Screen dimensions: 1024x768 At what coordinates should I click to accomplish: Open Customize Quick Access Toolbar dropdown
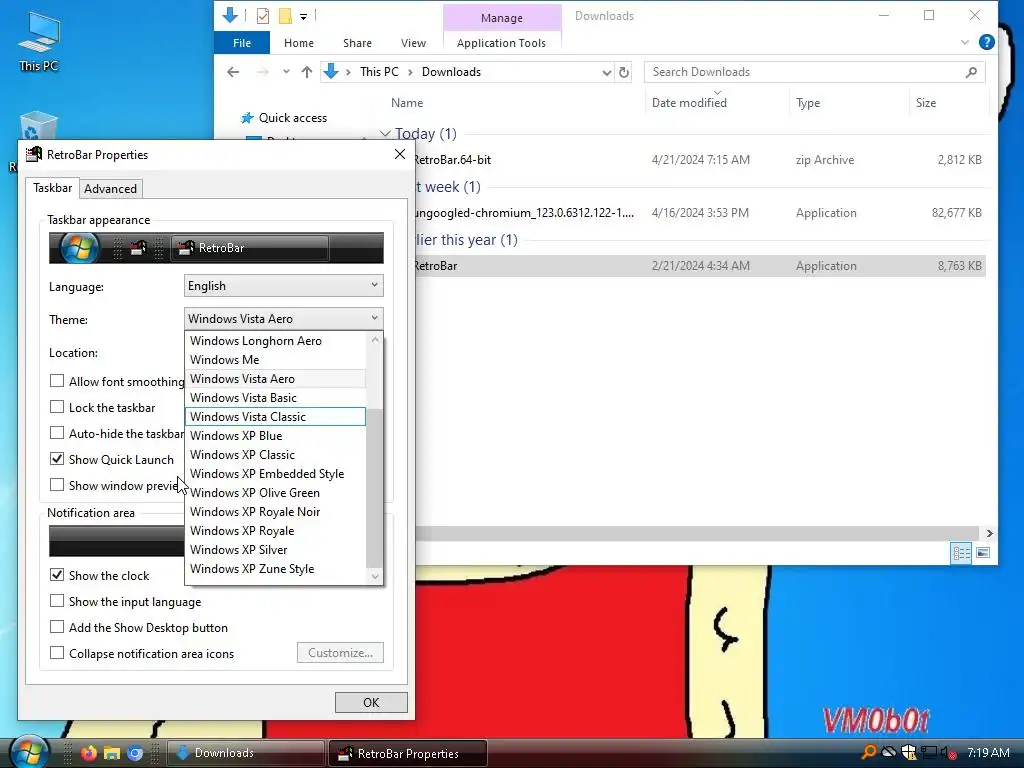pyautogui.click(x=304, y=16)
